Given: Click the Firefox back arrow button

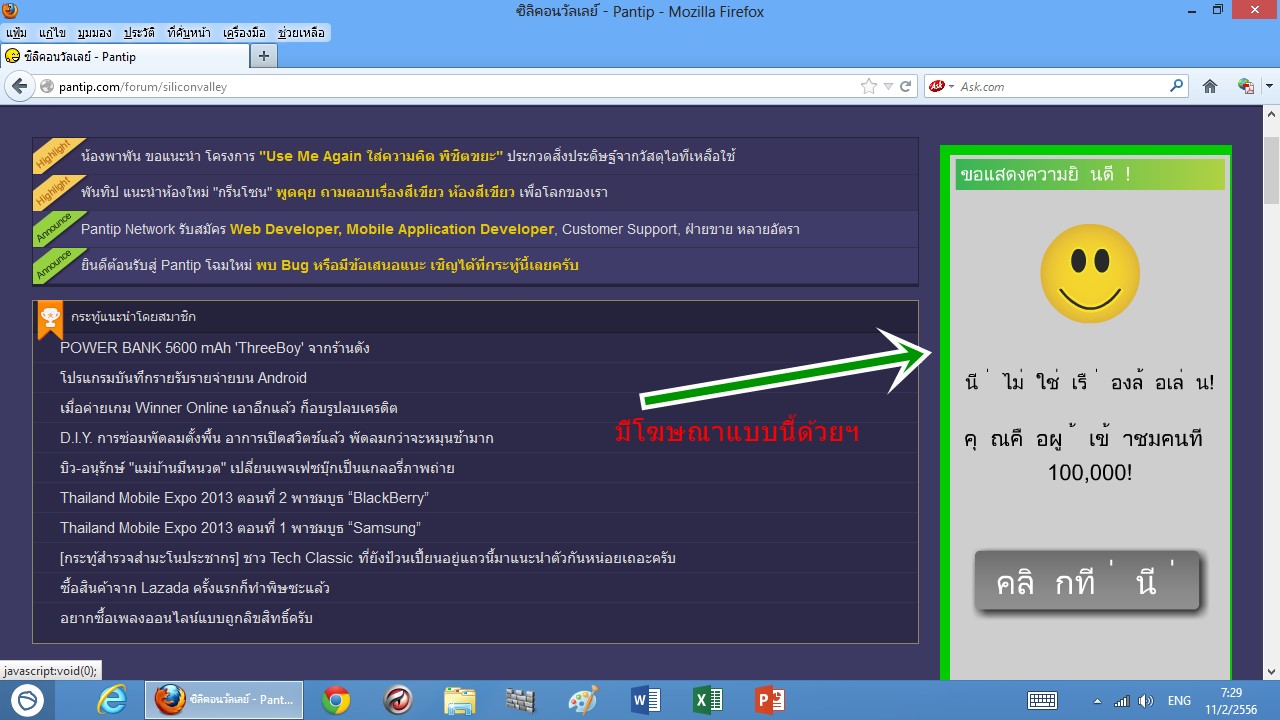Looking at the screenshot, I should tap(19, 86).
